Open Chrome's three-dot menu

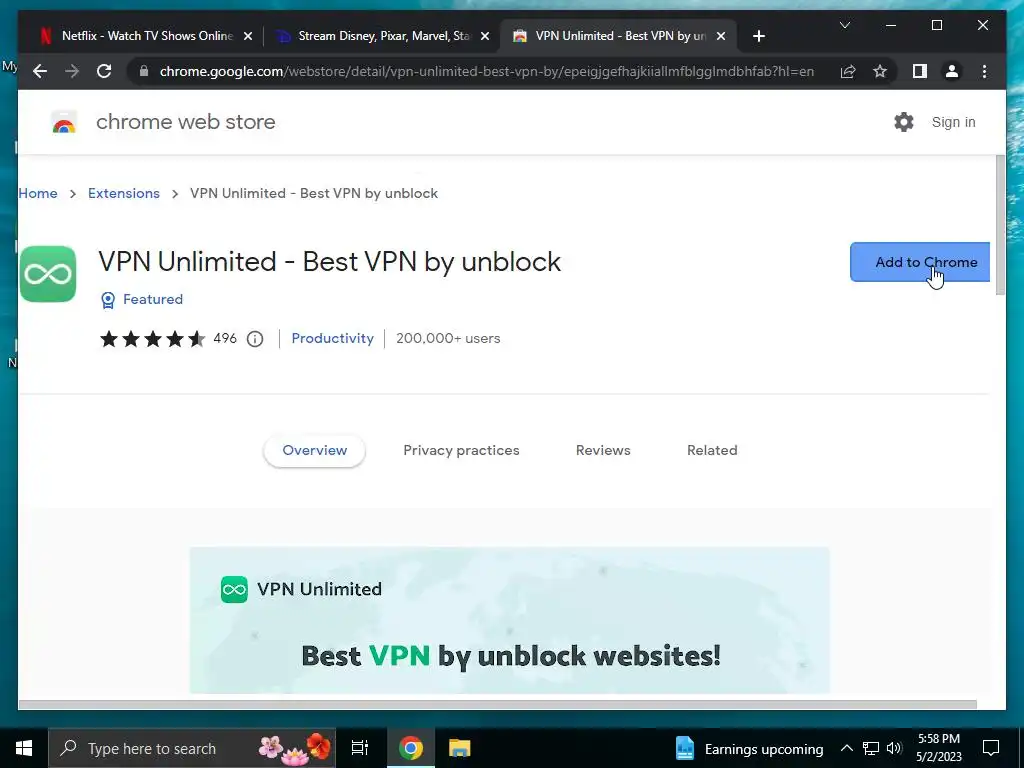point(984,71)
